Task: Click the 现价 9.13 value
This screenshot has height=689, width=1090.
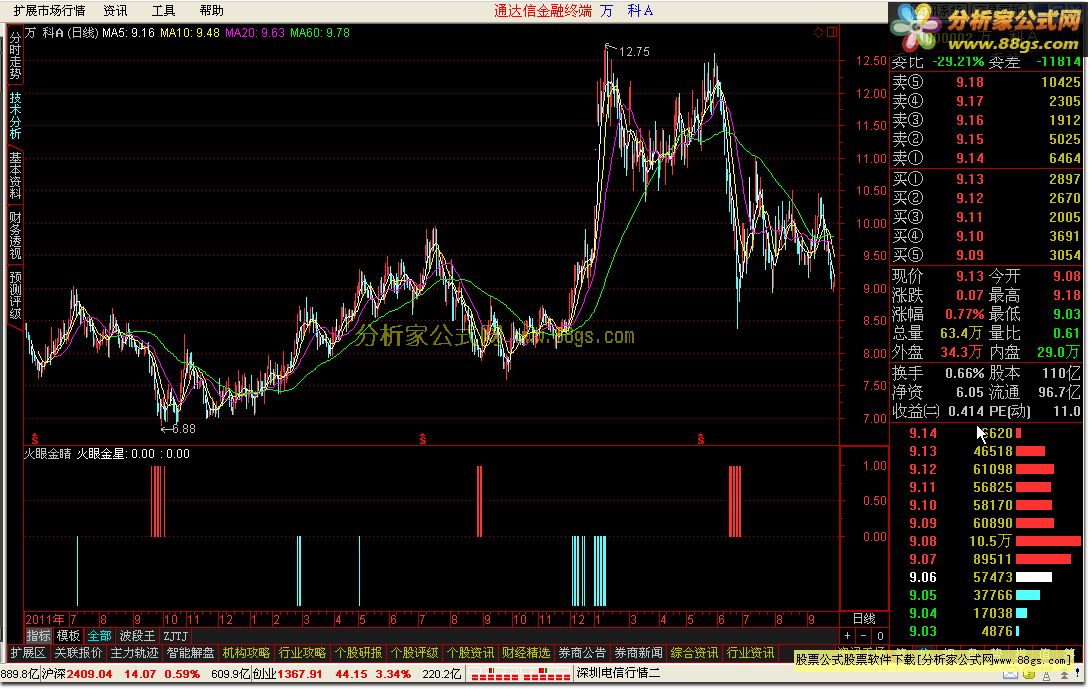Action: click(x=969, y=276)
